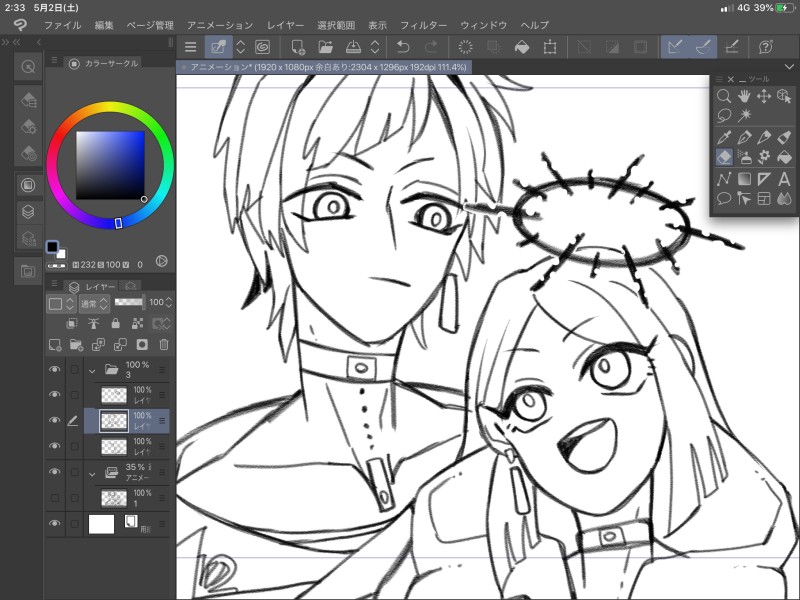Click Save icon in command bar
This screenshot has width=800, height=600.
point(353,47)
